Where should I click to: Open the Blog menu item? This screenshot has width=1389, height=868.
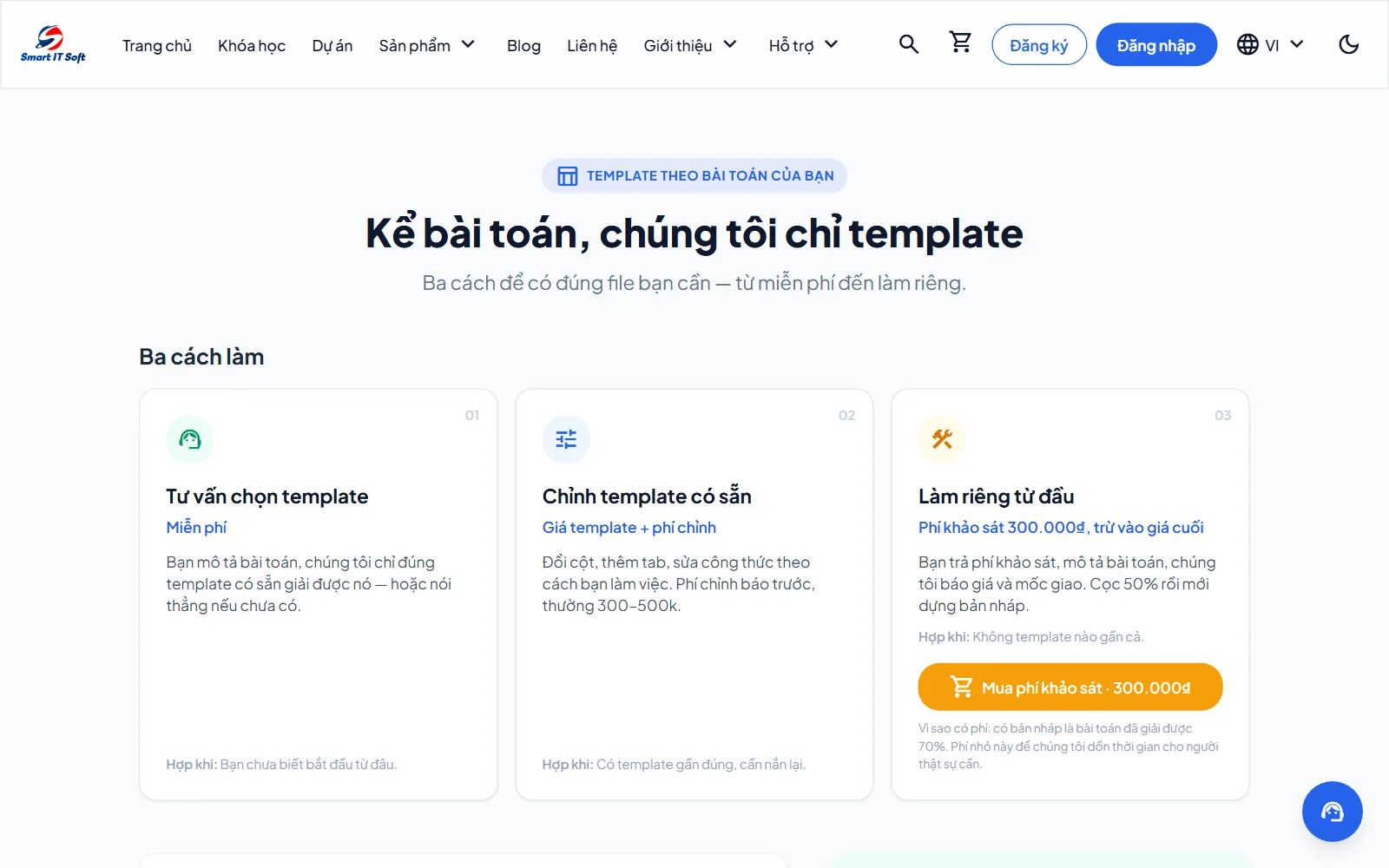(523, 45)
